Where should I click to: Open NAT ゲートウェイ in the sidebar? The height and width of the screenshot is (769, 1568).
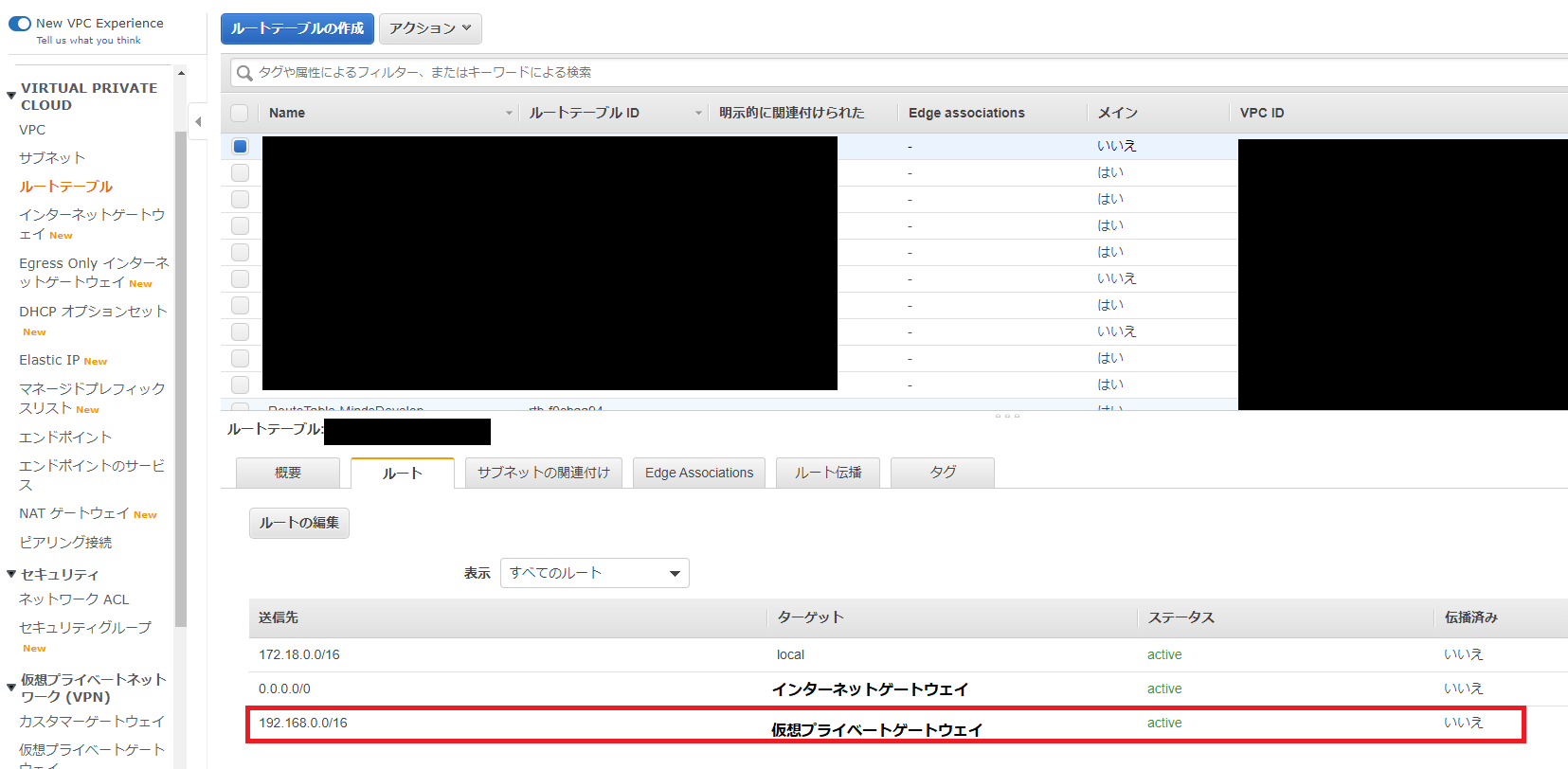pyautogui.click(x=74, y=513)
